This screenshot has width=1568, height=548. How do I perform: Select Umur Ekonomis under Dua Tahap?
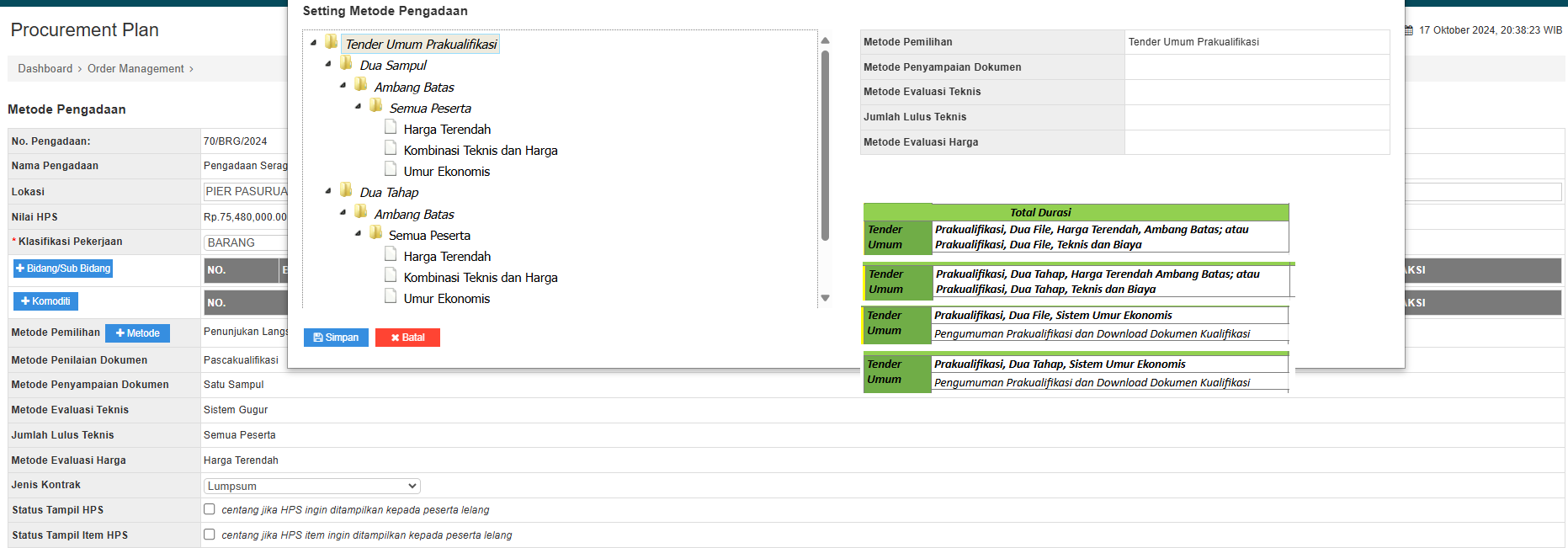(446, 298)
